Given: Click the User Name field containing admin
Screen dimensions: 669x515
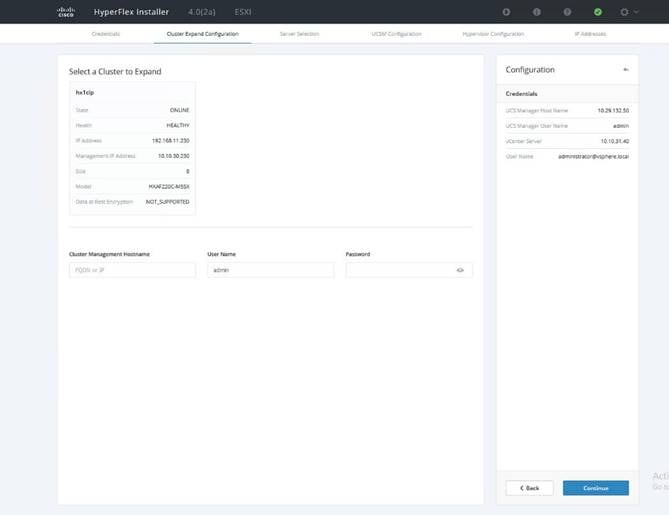Looking at the screenshot, I should [x=271, y=270].
